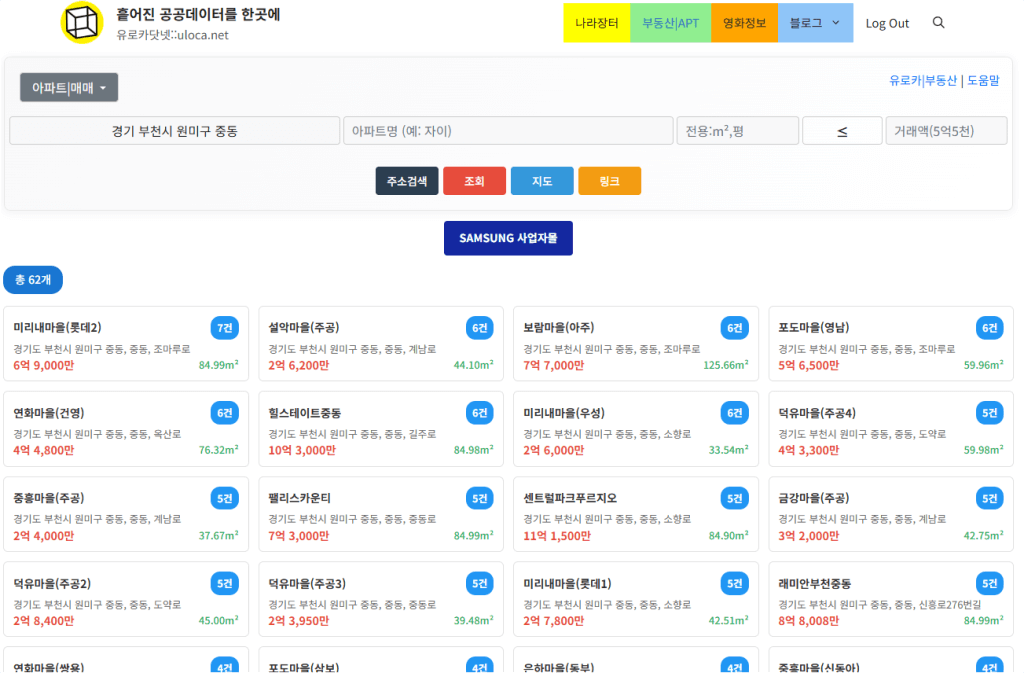This screenshot has width=1024, height=673.
Task: Focus the 거래액 price input field
Action: pyautogui.click(x=946, y=131)
